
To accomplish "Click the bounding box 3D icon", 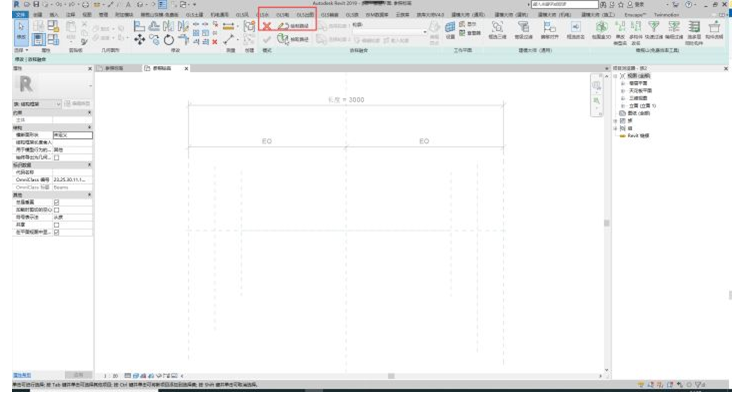I will [601, 27].
